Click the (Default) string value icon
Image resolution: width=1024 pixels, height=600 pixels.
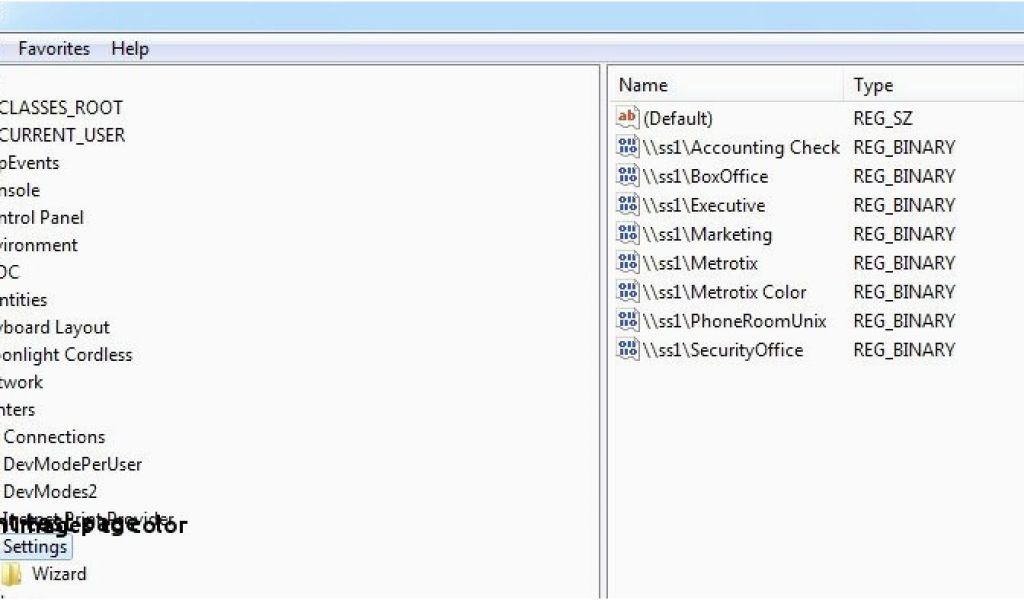[x=627, y=118]
